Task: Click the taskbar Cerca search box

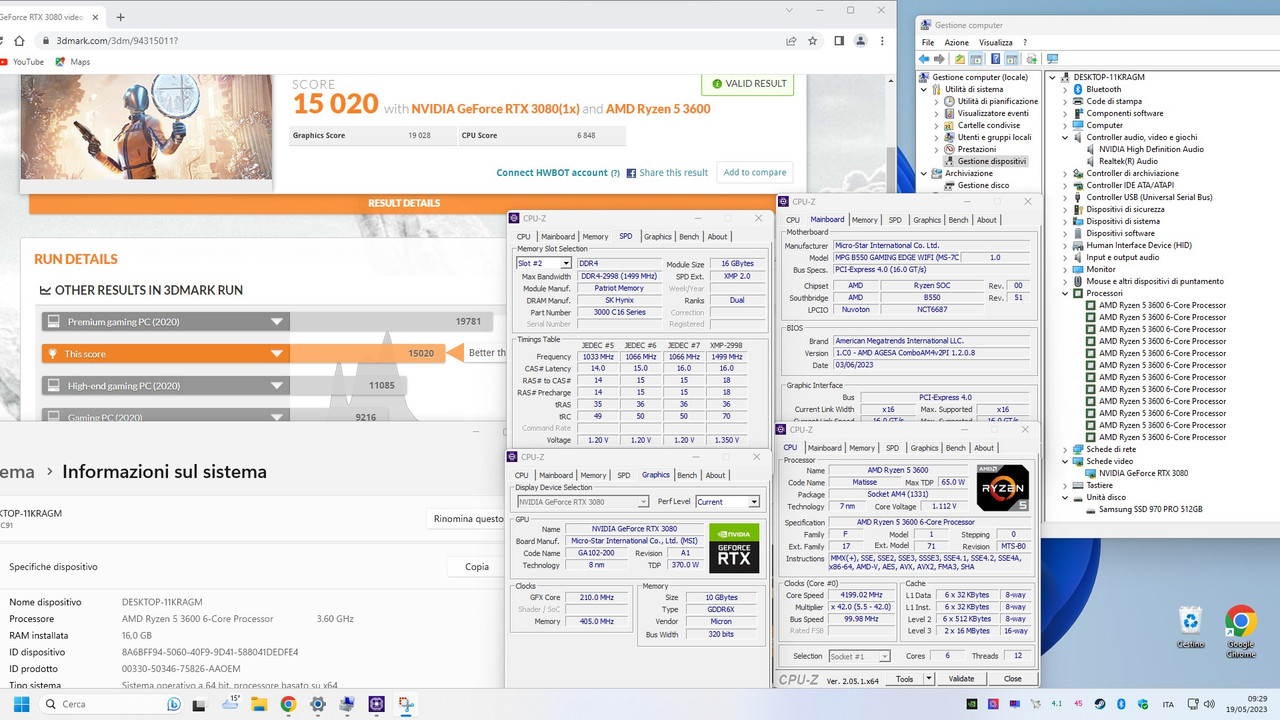Action: [x=111, y=704]
